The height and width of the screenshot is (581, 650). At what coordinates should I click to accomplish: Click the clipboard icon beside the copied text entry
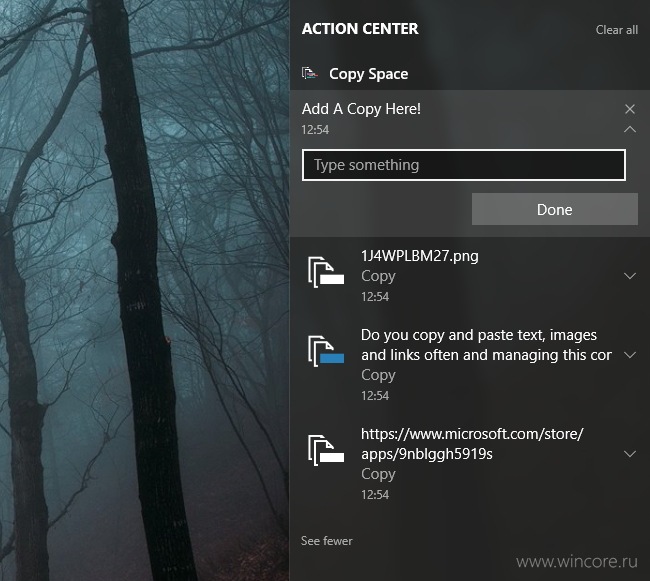click(326, 351)
